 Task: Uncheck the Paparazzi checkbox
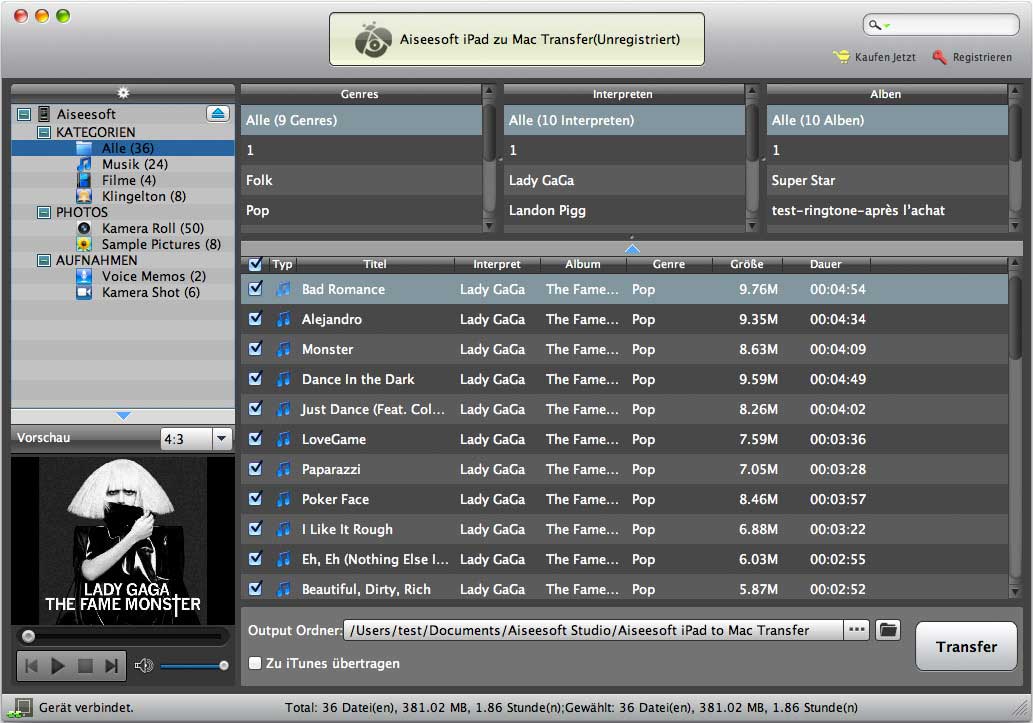pyautogui.click(x=256, y=469)
